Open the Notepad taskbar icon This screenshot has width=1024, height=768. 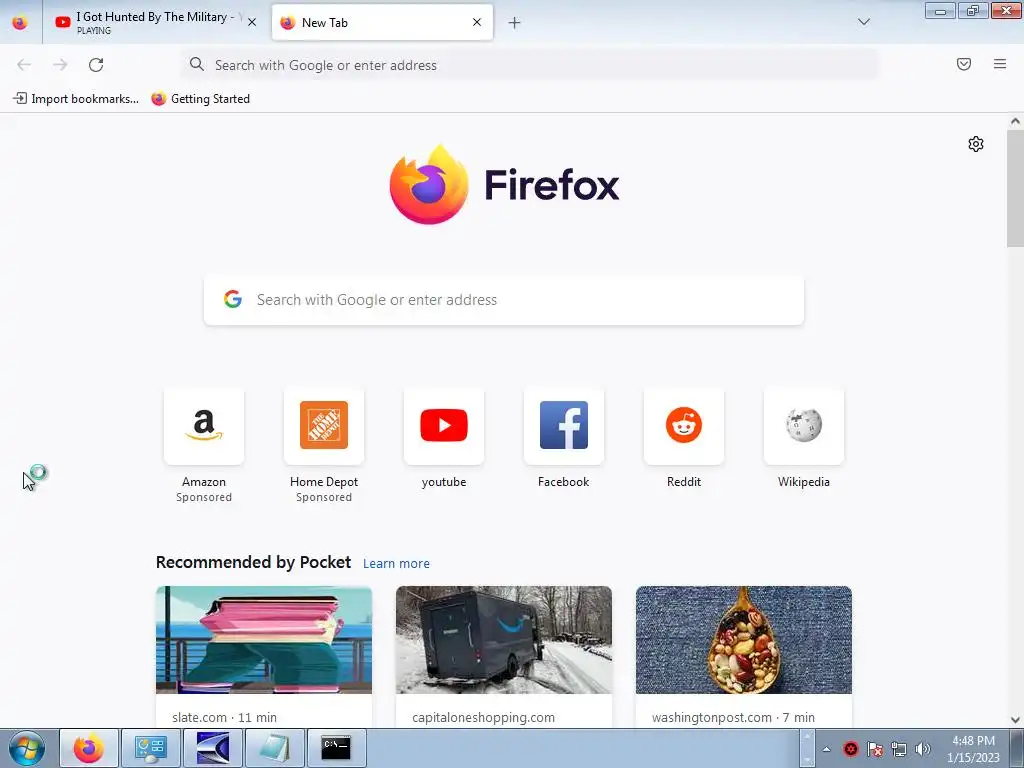(x=274, y=748)
